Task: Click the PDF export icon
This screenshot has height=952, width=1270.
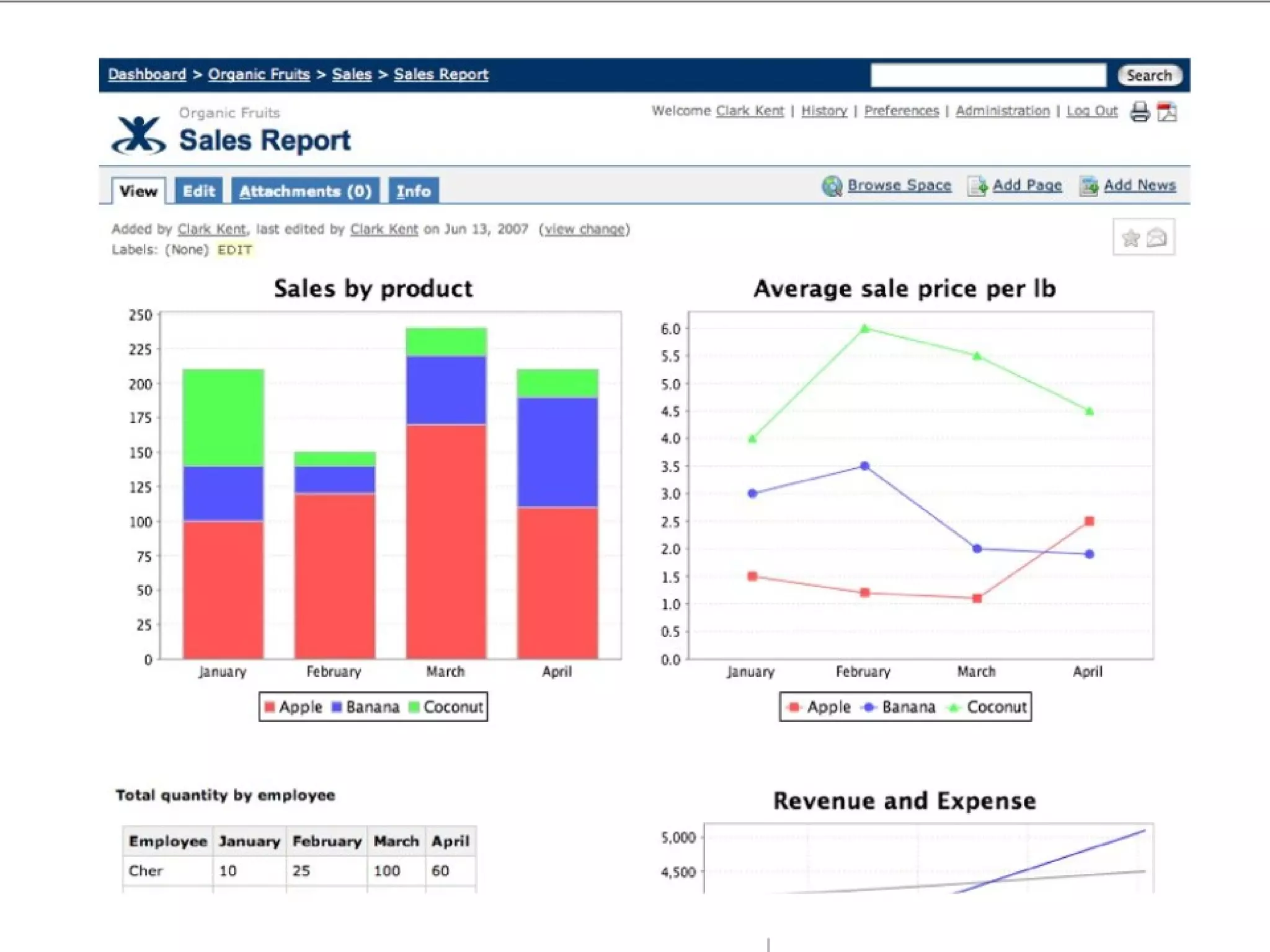Action: tap(1166, 112)
